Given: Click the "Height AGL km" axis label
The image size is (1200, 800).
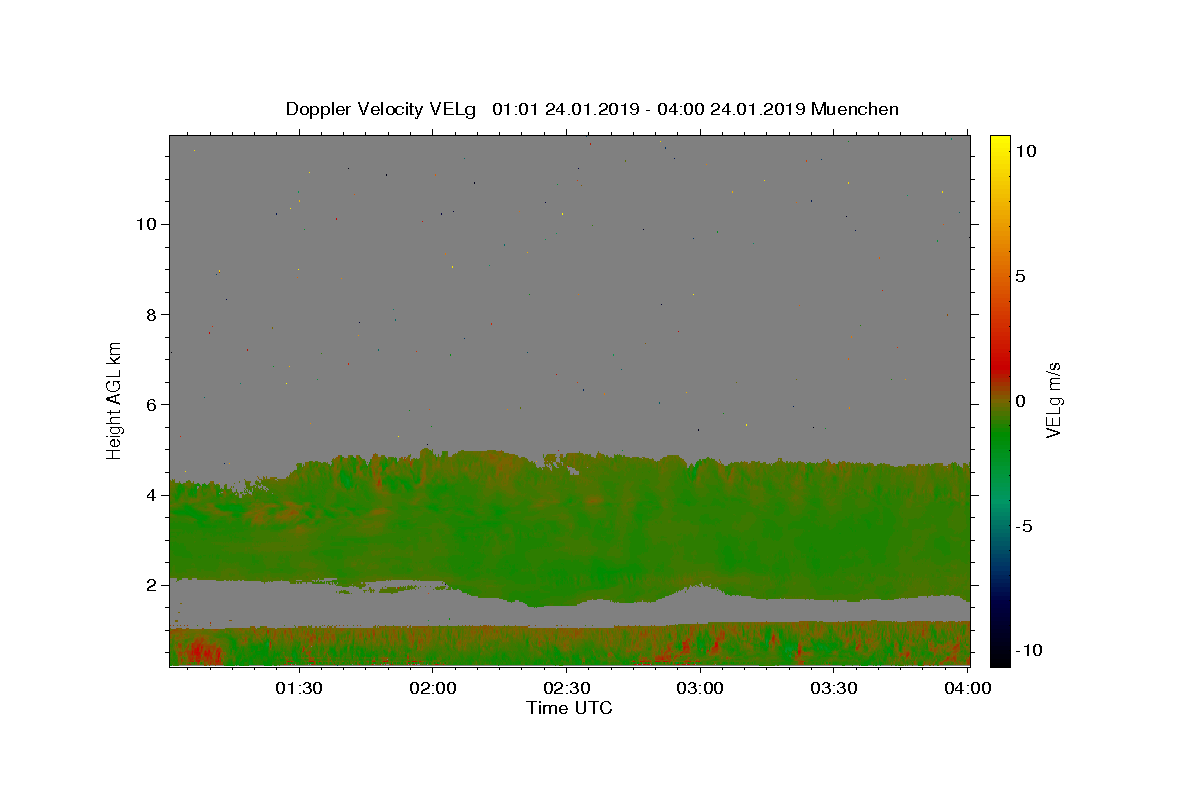Looking at the screenshot, I should pyautogui.click(x=114, y=400).
